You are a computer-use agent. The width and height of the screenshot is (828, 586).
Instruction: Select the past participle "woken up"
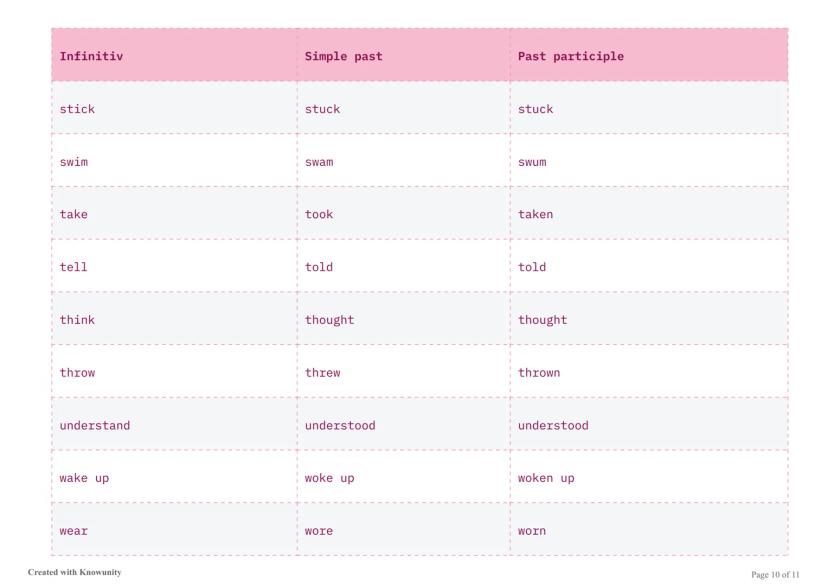[x=546, y=478]
